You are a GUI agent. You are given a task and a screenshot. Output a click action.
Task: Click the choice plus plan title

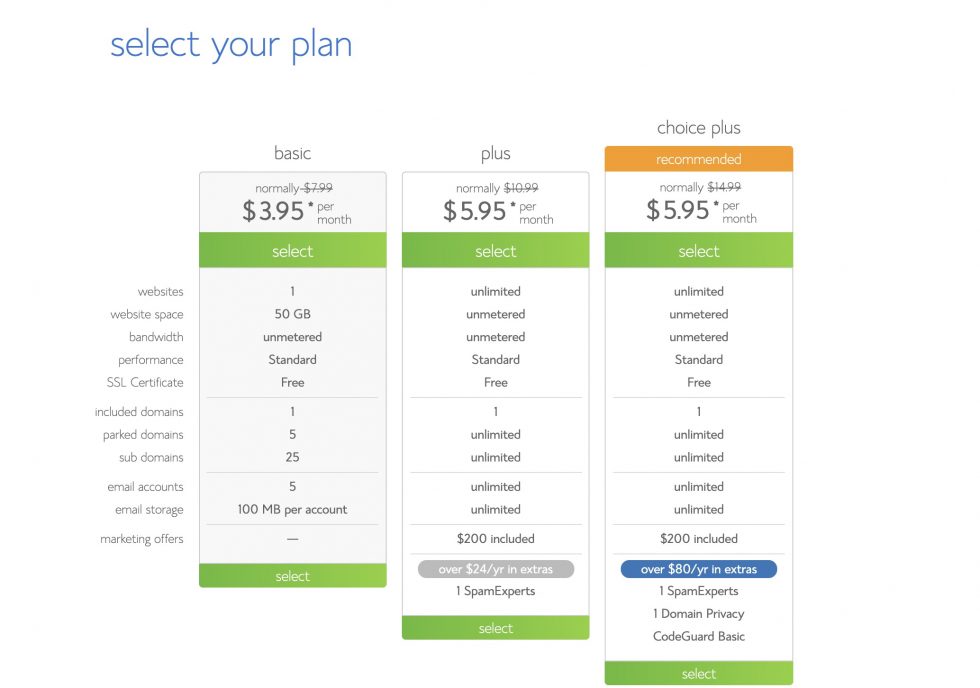pyautogui.click(x=699, y=127)
